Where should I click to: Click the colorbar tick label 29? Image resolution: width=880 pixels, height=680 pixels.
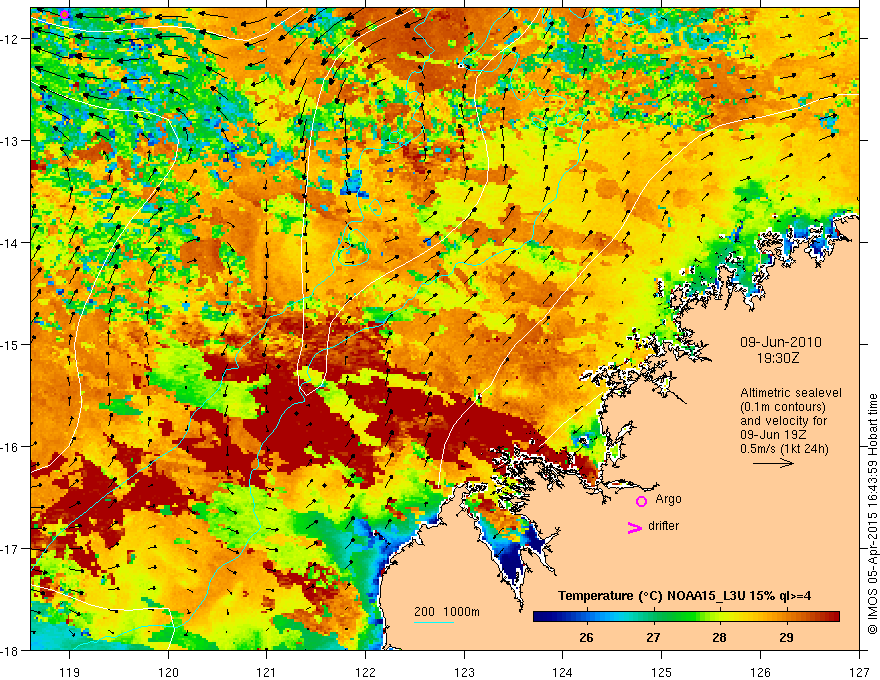786,637
